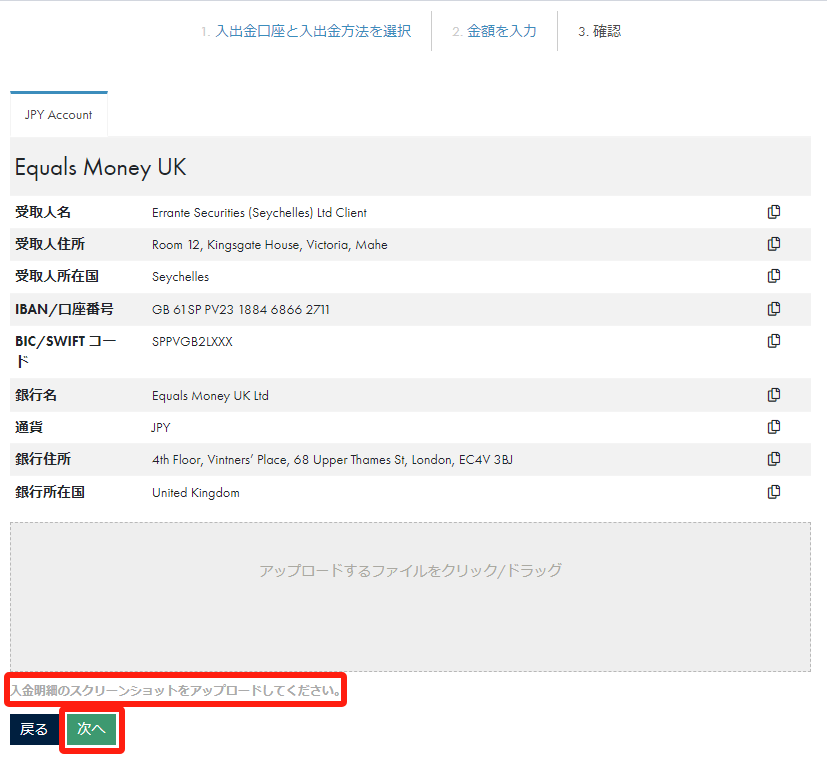Copy the 銀行所在国 United Kingdom value

coord(773,492)
